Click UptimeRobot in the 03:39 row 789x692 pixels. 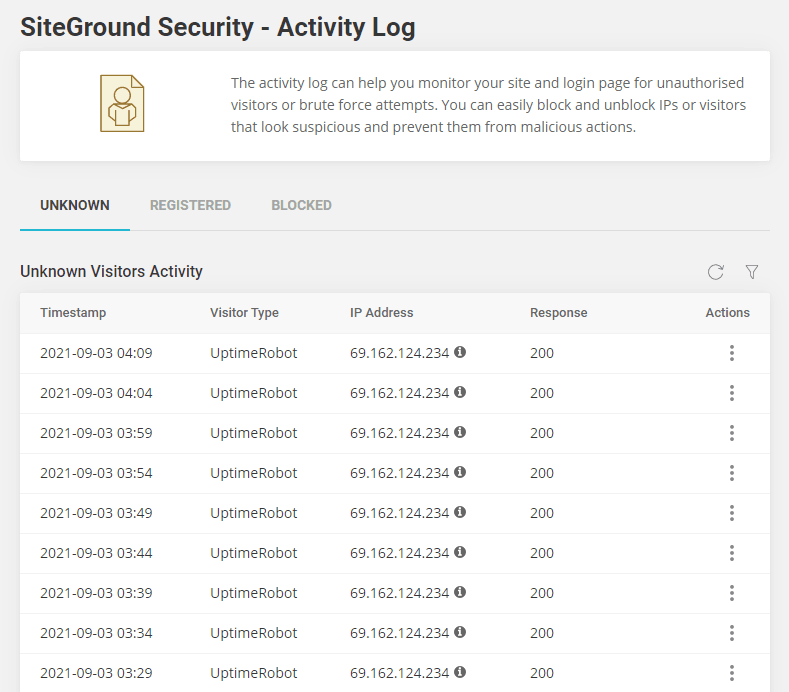[254, 593]
